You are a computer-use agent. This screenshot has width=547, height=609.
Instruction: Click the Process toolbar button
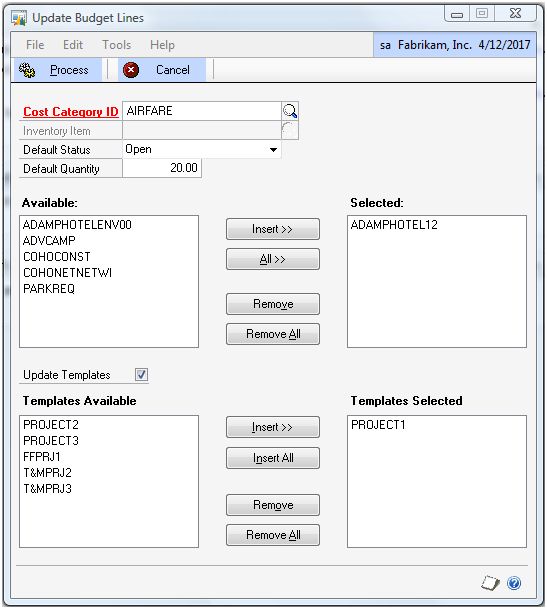58,70
